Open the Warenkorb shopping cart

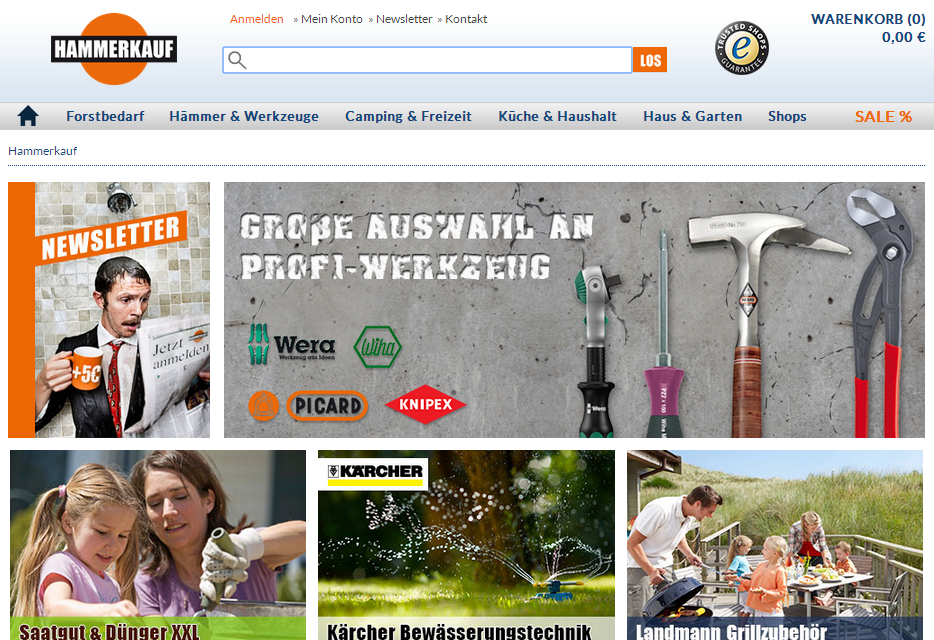868,19
